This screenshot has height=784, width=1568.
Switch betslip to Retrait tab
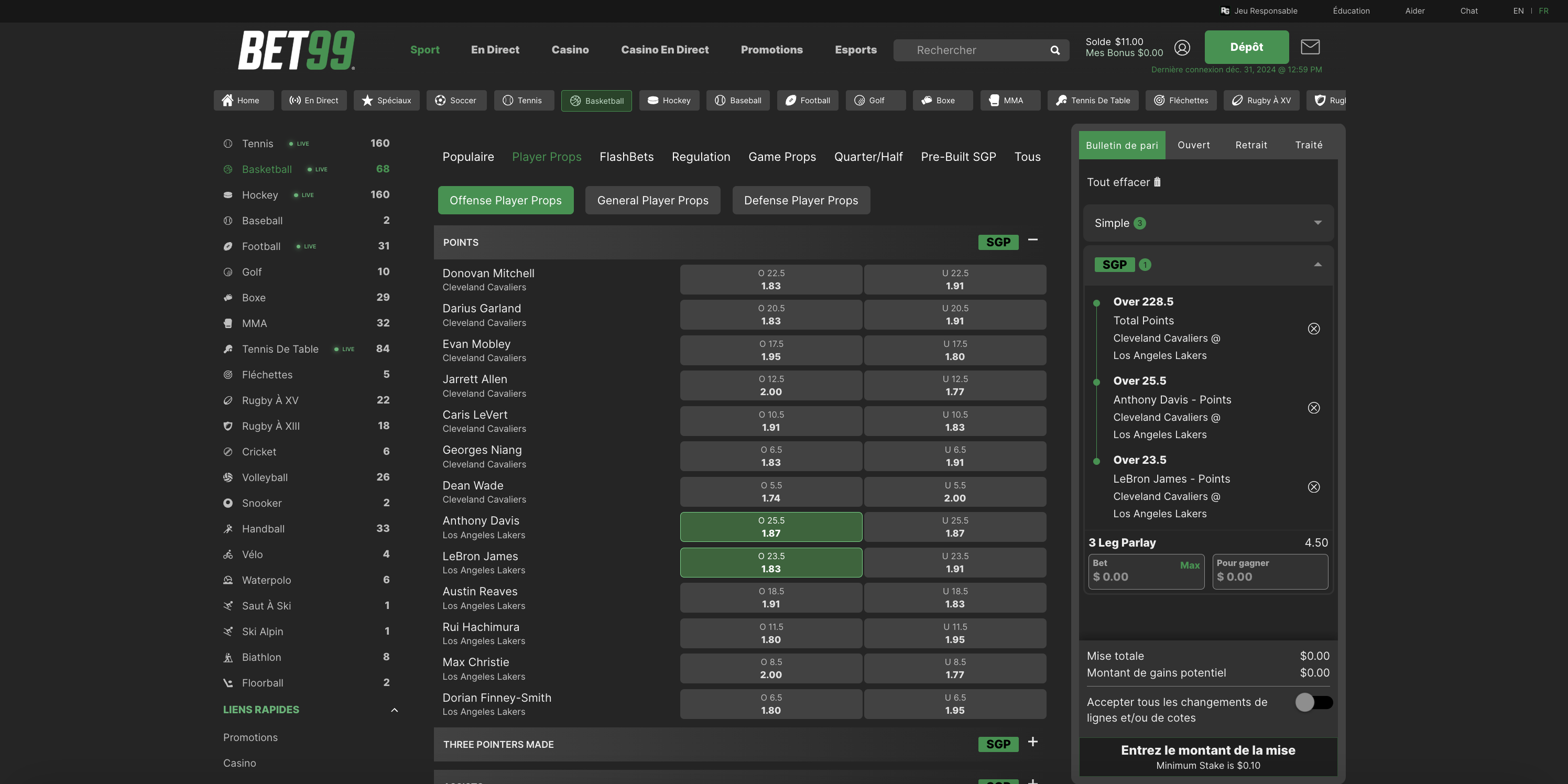(x=1251, y=145)
